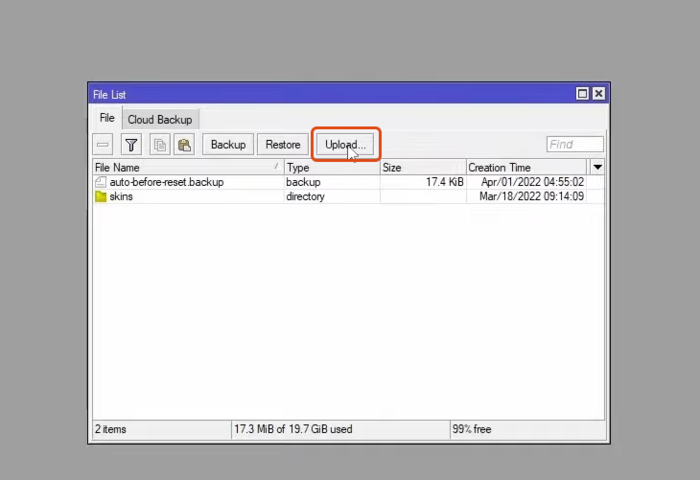The height and width of the screenshot is (480, 700).
Task: Click the paste clipboard toolbar icon
Action: coord(184,145)
